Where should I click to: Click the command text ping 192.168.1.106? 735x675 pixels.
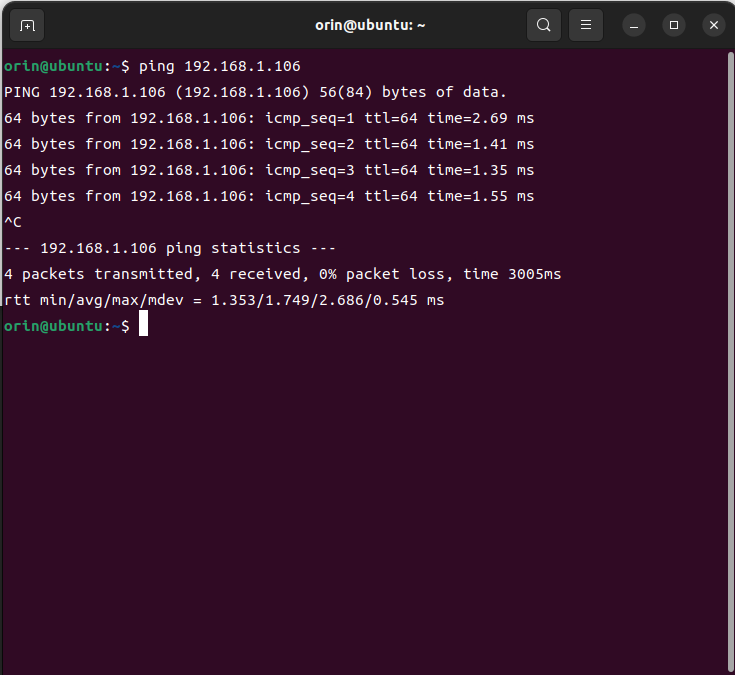coord(219,67)
